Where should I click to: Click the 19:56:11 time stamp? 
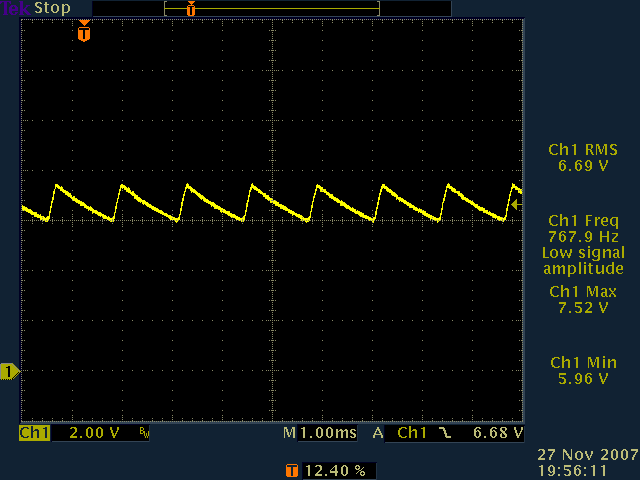[x=572, y=471]
